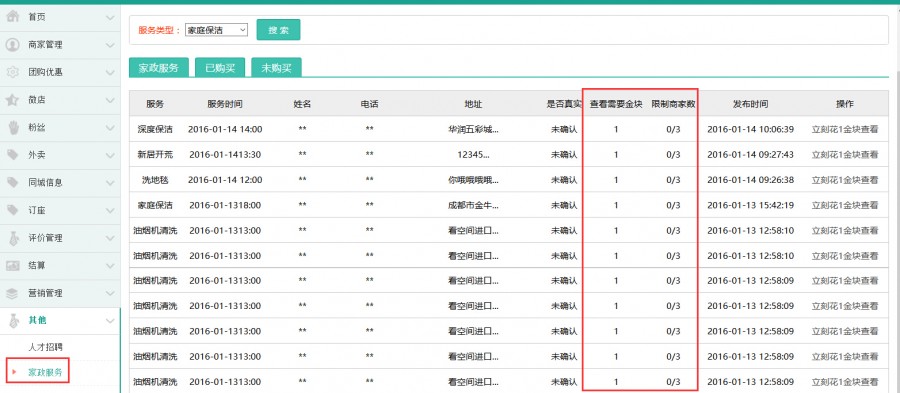900x393 pixels.
Task: Expand the 外卖 chevron
Action: 110,155
